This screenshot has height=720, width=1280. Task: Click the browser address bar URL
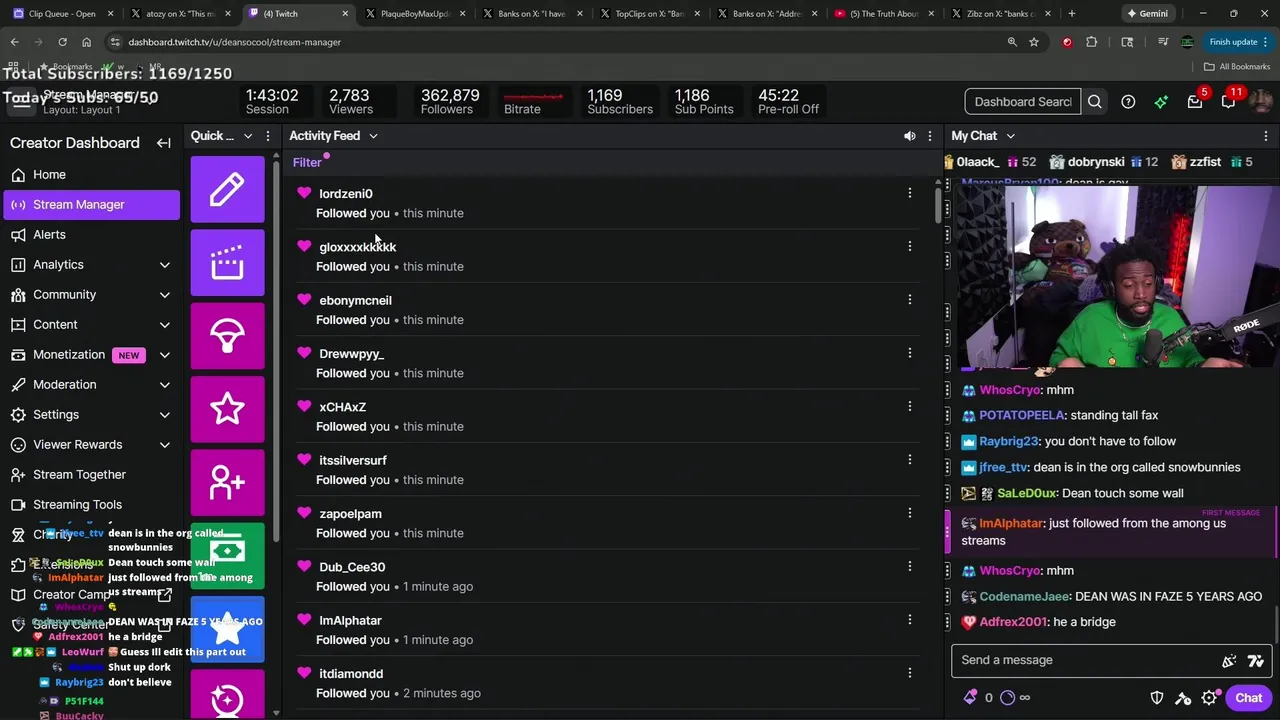235,42
